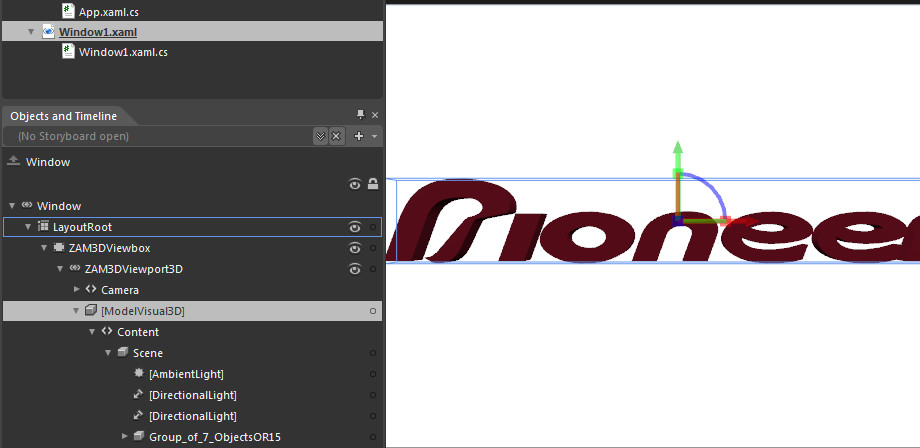
Task: Select the LayoutRoot grid icon
Action: point(43,226)
